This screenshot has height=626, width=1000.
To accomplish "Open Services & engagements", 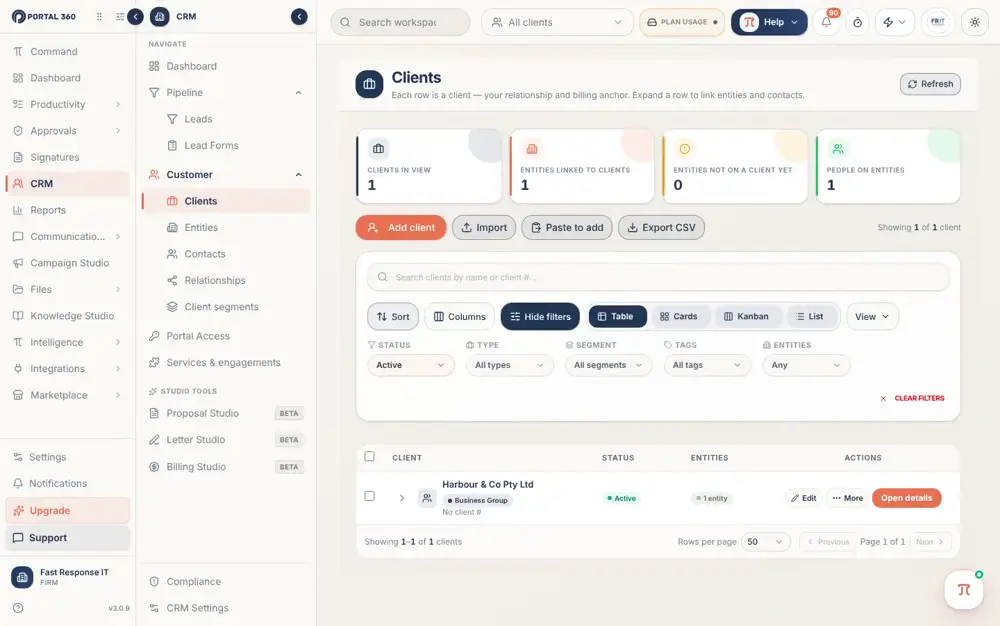I will [x=226, y=363].
